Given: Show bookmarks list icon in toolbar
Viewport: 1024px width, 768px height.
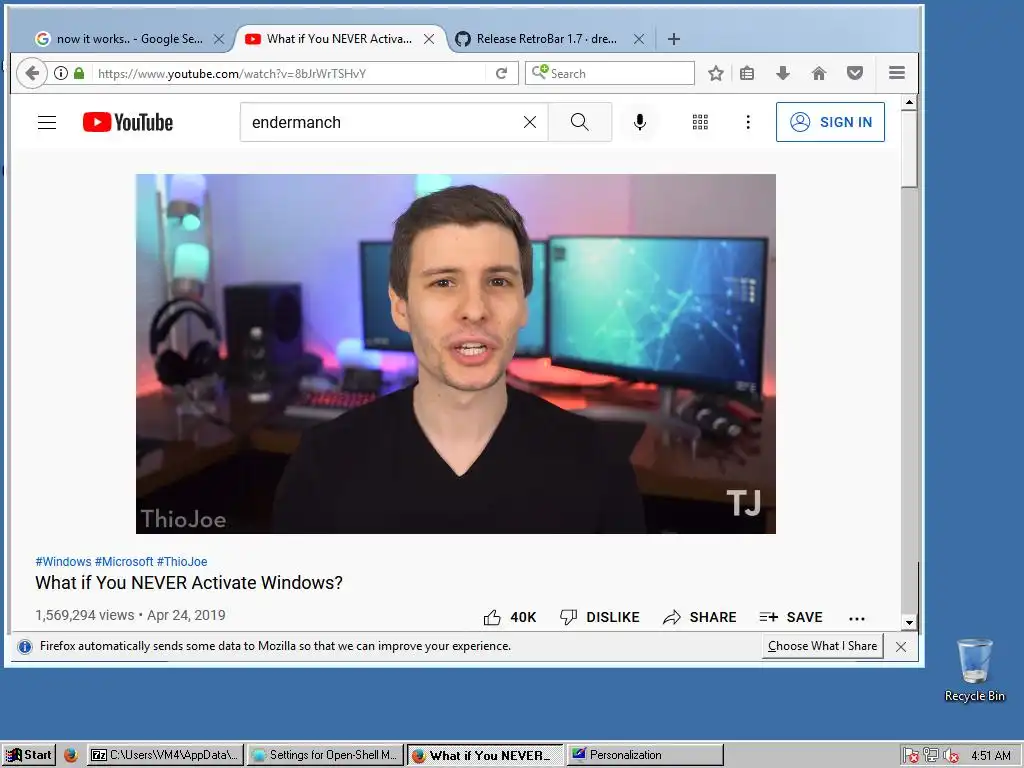Looking at the screenshot, I should point(747,73).
